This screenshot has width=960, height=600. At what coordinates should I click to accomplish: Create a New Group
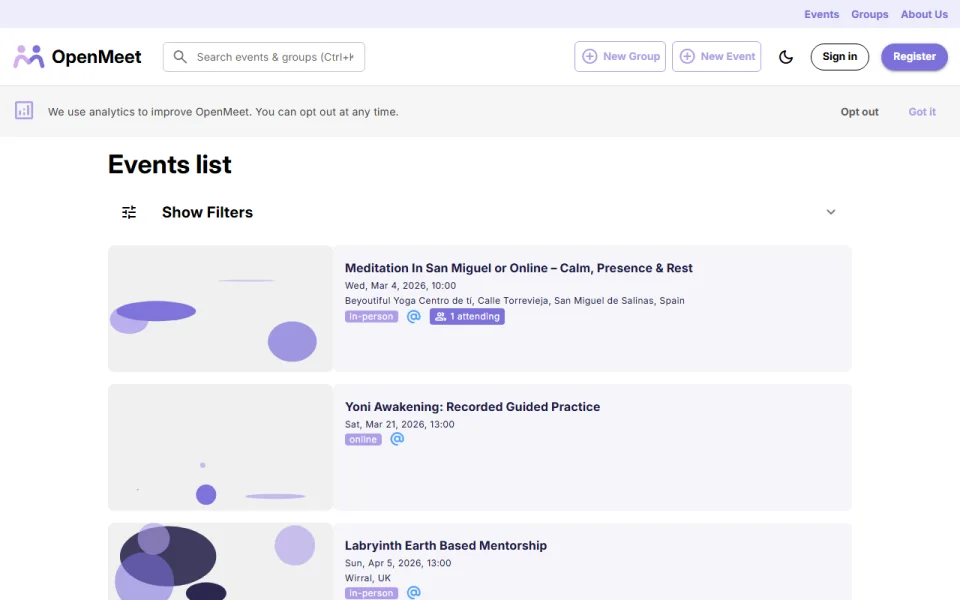(x=620, y=56)
